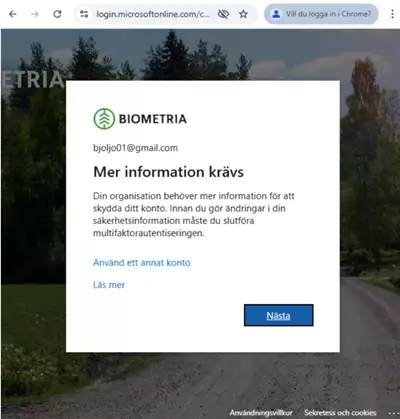This screenshot has width=400, height=419.
Task: Open the 'Sekretess och cookies' footer link
Action: 340,413
